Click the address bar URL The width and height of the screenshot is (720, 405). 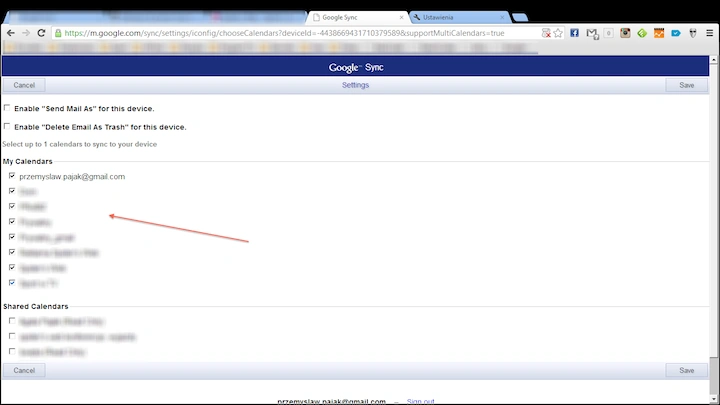284,33
